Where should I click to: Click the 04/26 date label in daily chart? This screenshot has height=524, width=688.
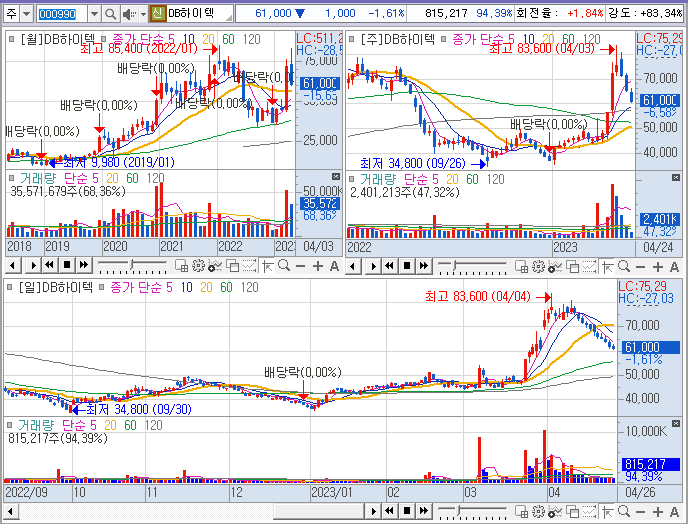(640, 492)
